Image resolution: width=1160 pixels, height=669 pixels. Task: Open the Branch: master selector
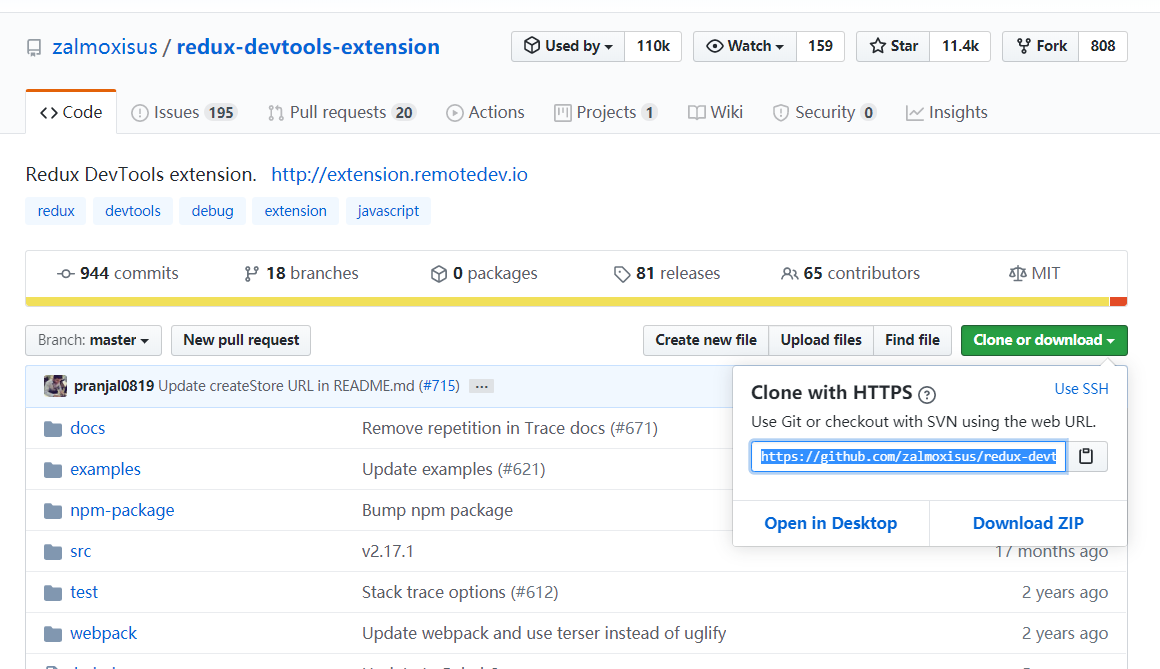tap(93, 340)
